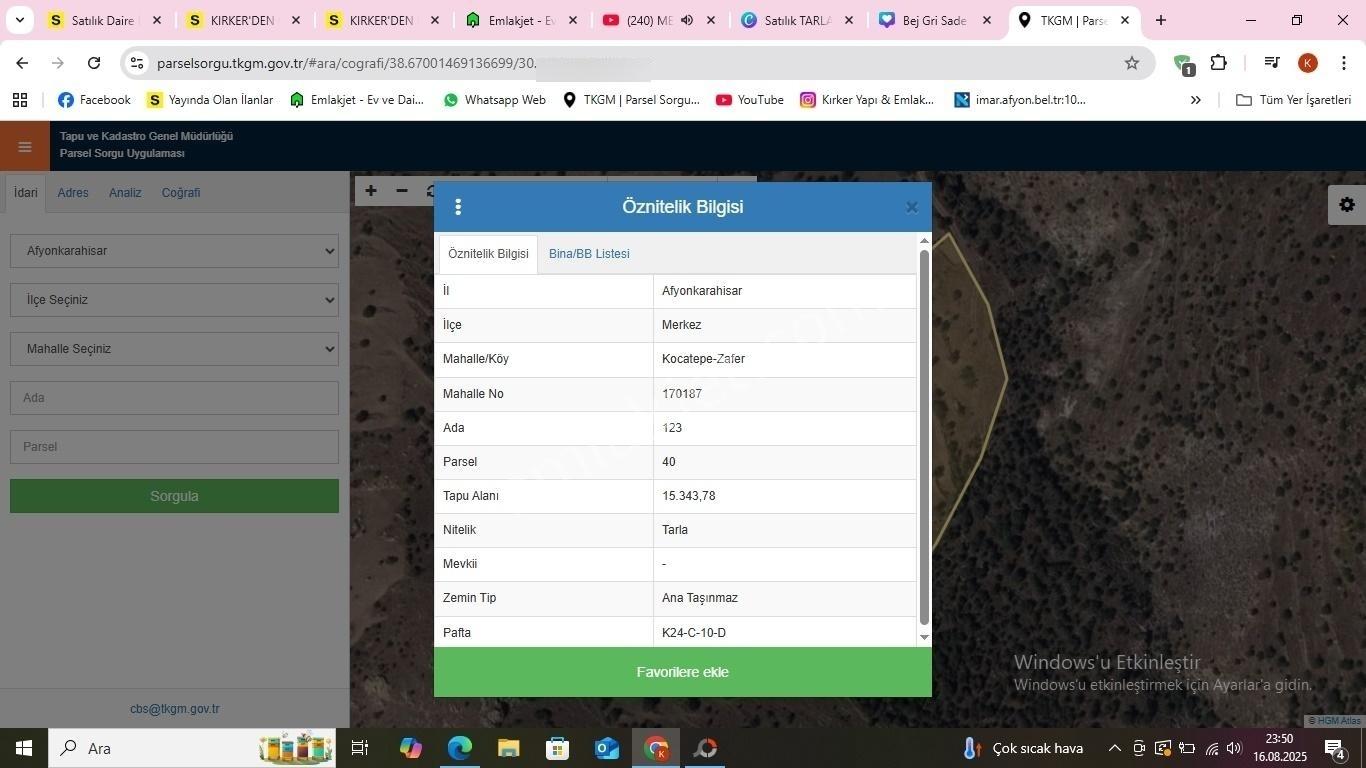This screenshot has height=768, width=1366.
Task: Open the cbs@tkgm.gov.tr email link
Action: 175,709
